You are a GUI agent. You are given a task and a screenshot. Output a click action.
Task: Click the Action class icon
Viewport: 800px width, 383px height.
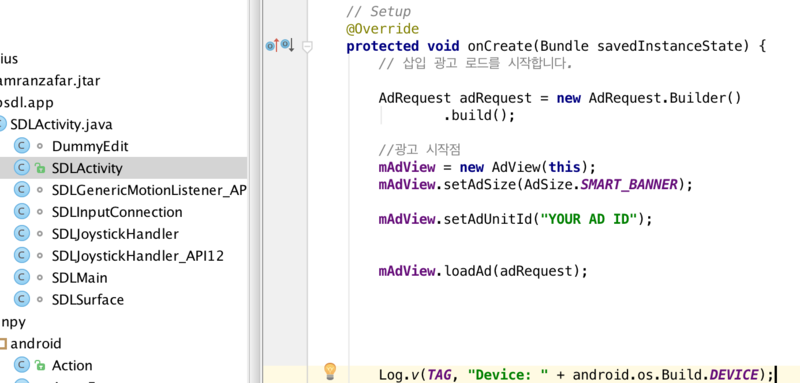21,365
